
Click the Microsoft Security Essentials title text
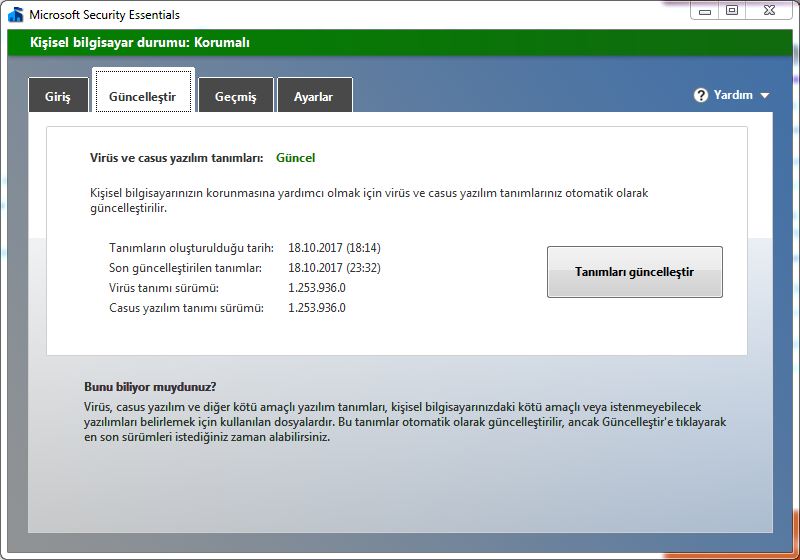pyautogui.click(x=105, y=15)
